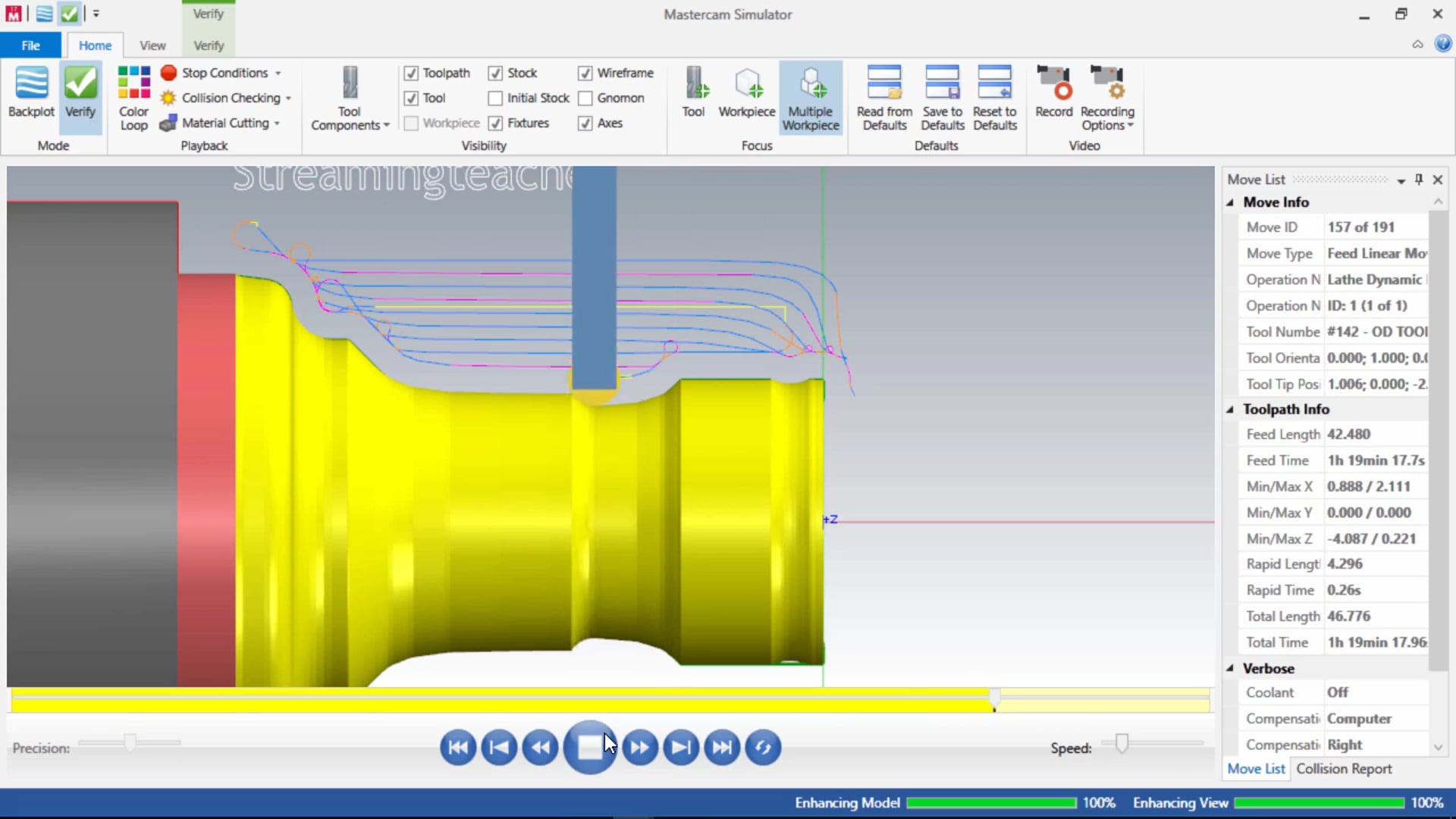Screen dimensions: 1456x819
Task: Toggle the Stock visibility checkbox
Action: click(x=496, y=72)
